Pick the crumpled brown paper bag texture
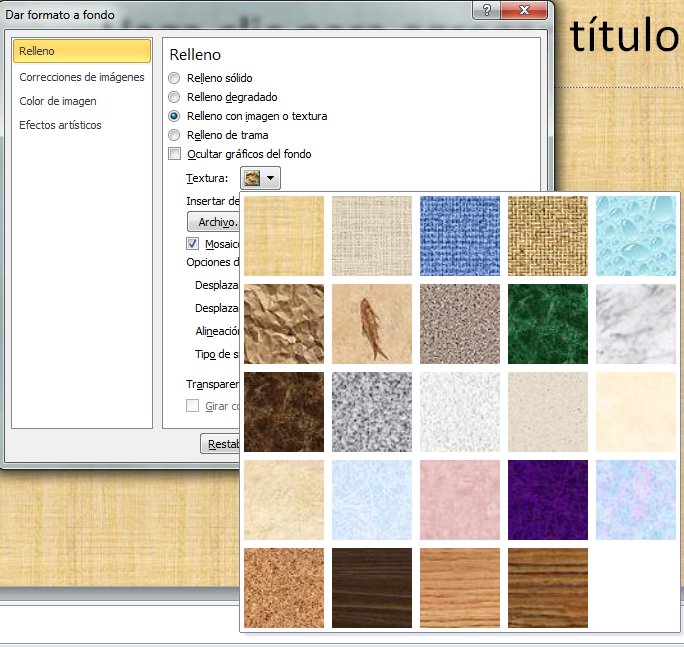Screen dimensions: 684x647 (284, 324)
